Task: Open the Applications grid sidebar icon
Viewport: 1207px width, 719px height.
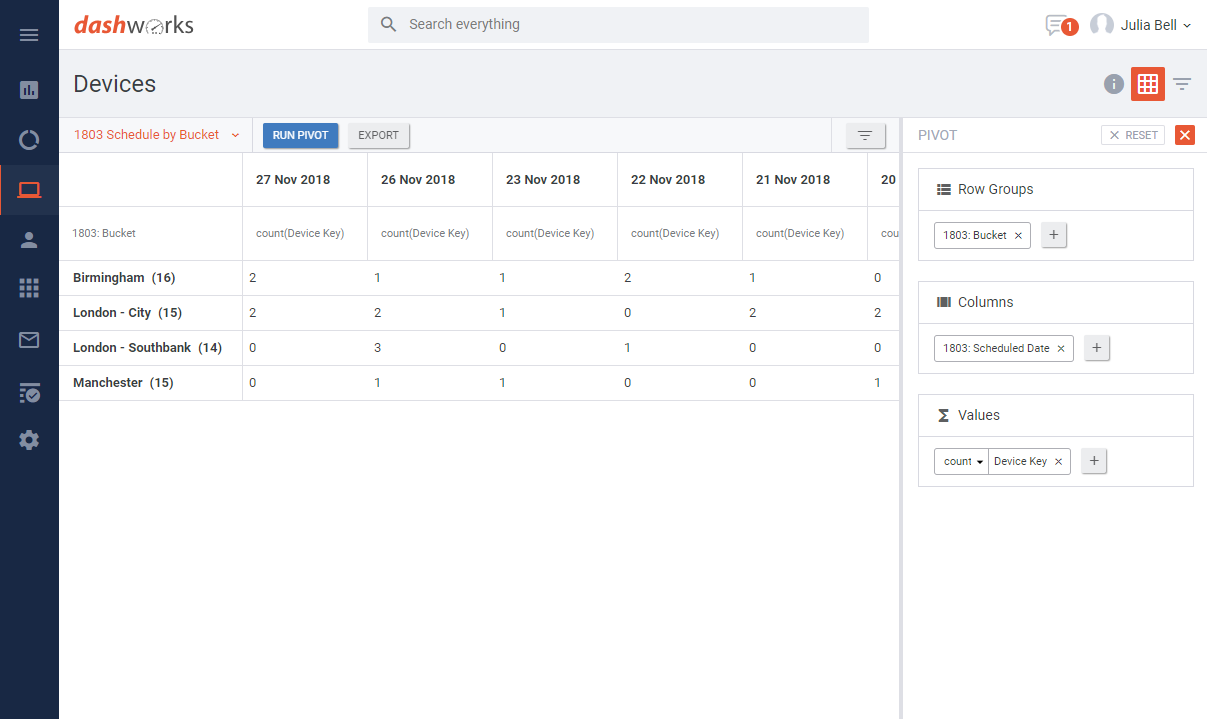Action: tap(29, 288)
